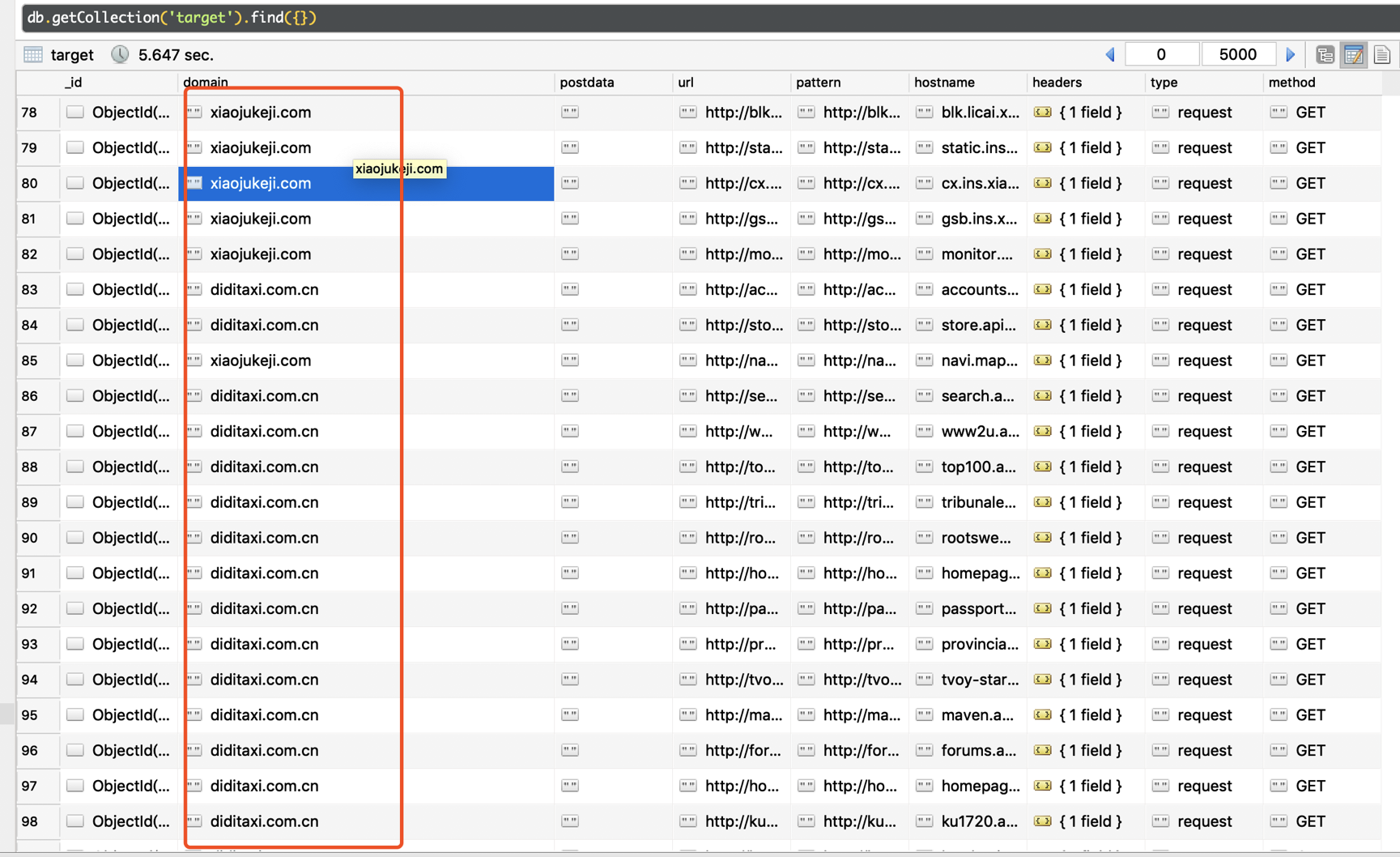Click the target collection name label

tap(72, 55)
